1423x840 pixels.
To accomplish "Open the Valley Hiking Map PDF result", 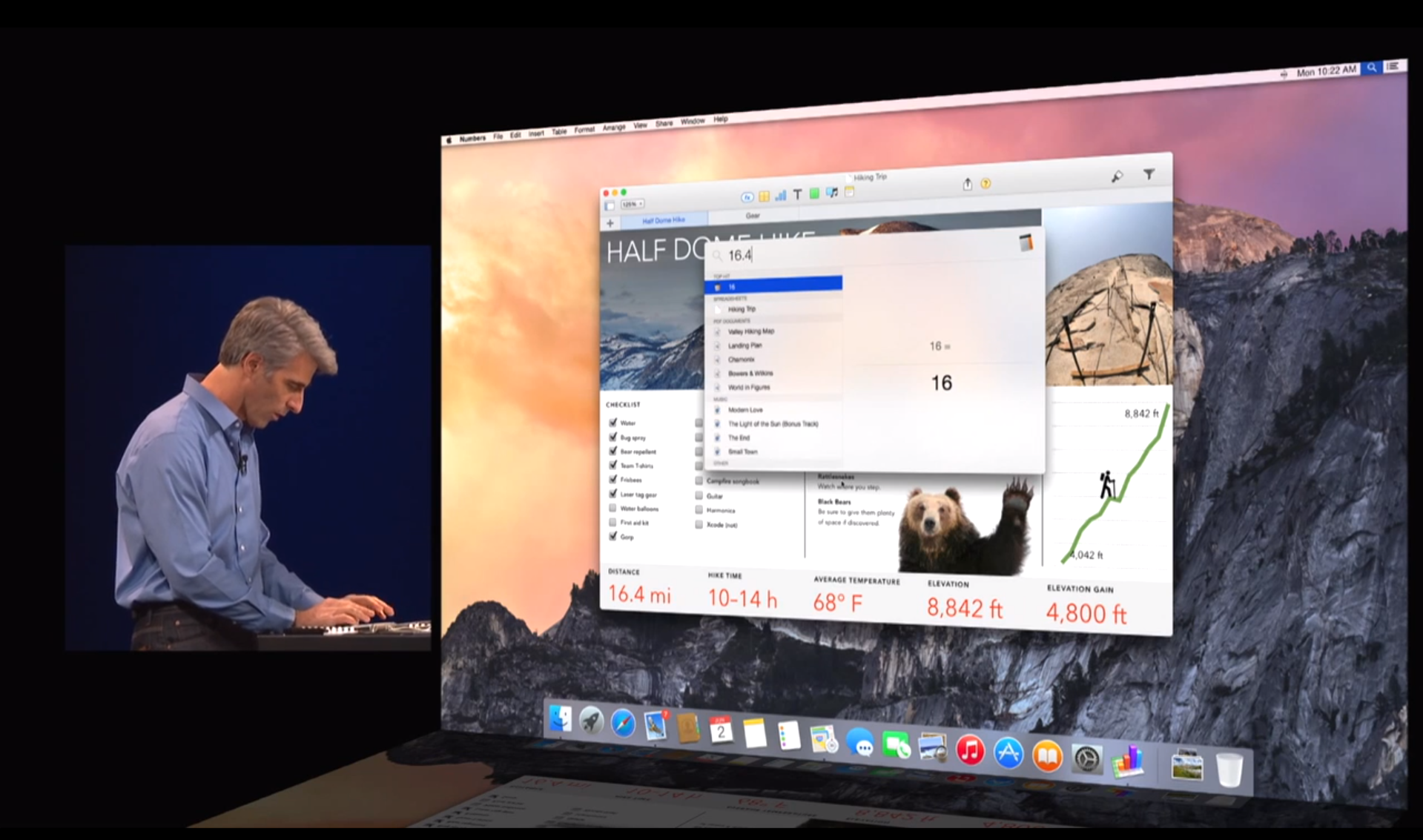I will [x=773, y=331].
